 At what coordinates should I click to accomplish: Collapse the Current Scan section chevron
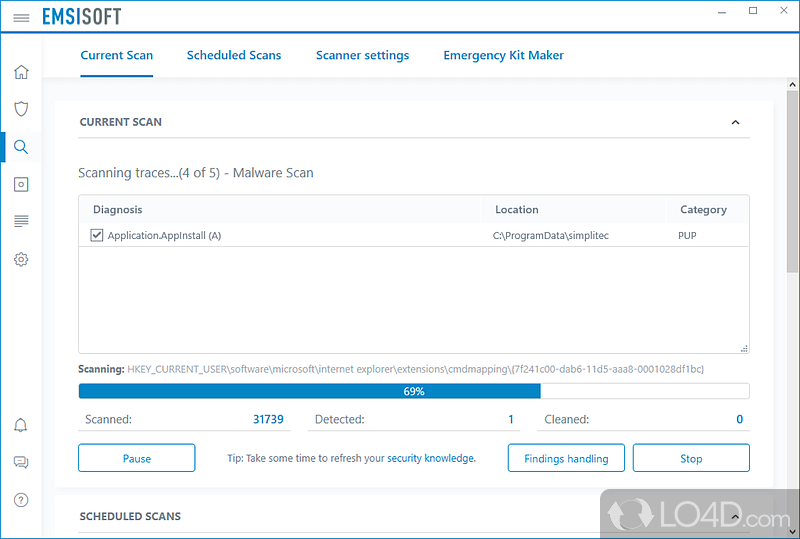pos(735,122)
